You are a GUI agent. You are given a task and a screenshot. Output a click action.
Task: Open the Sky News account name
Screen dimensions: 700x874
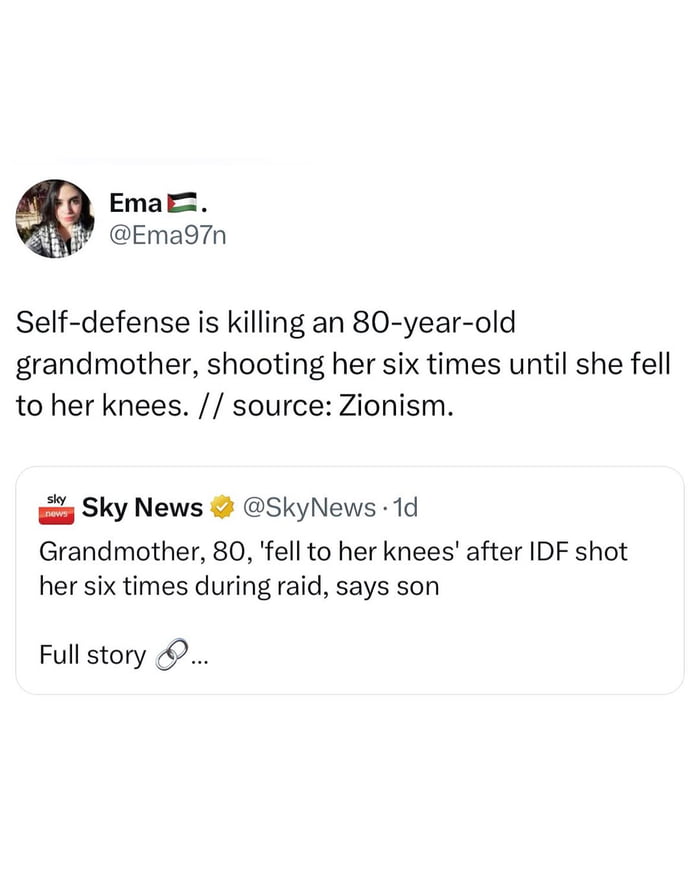(142, 508)
